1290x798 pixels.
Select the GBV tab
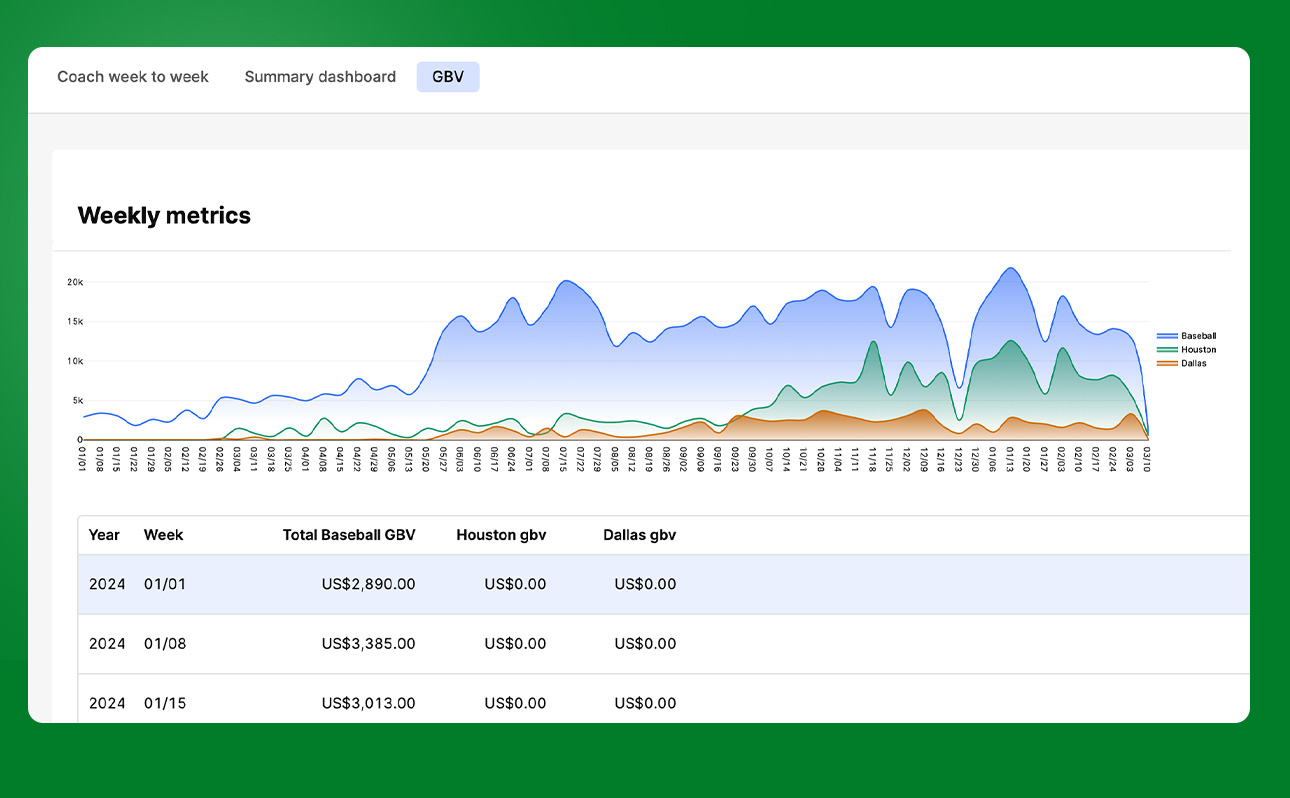[x=448, y=77]
